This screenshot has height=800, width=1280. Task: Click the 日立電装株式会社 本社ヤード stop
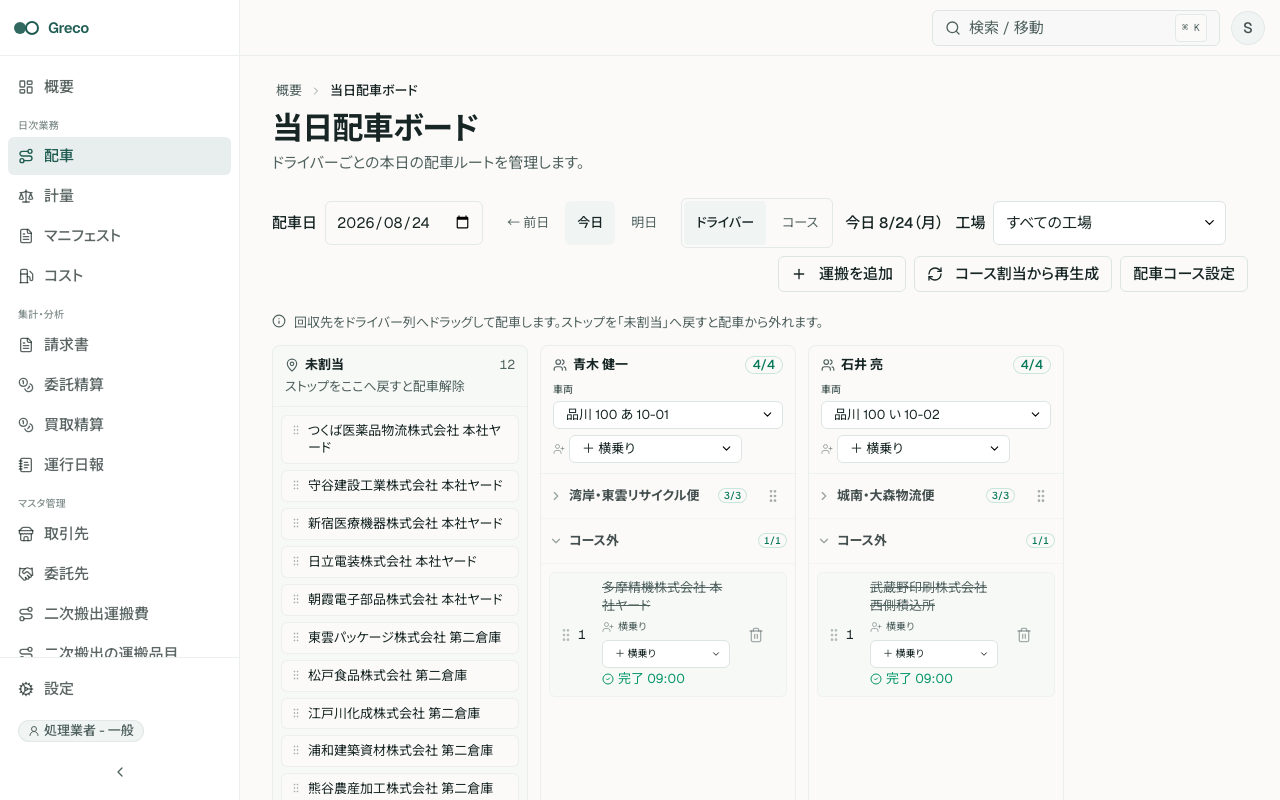click(x=400, y=562)
